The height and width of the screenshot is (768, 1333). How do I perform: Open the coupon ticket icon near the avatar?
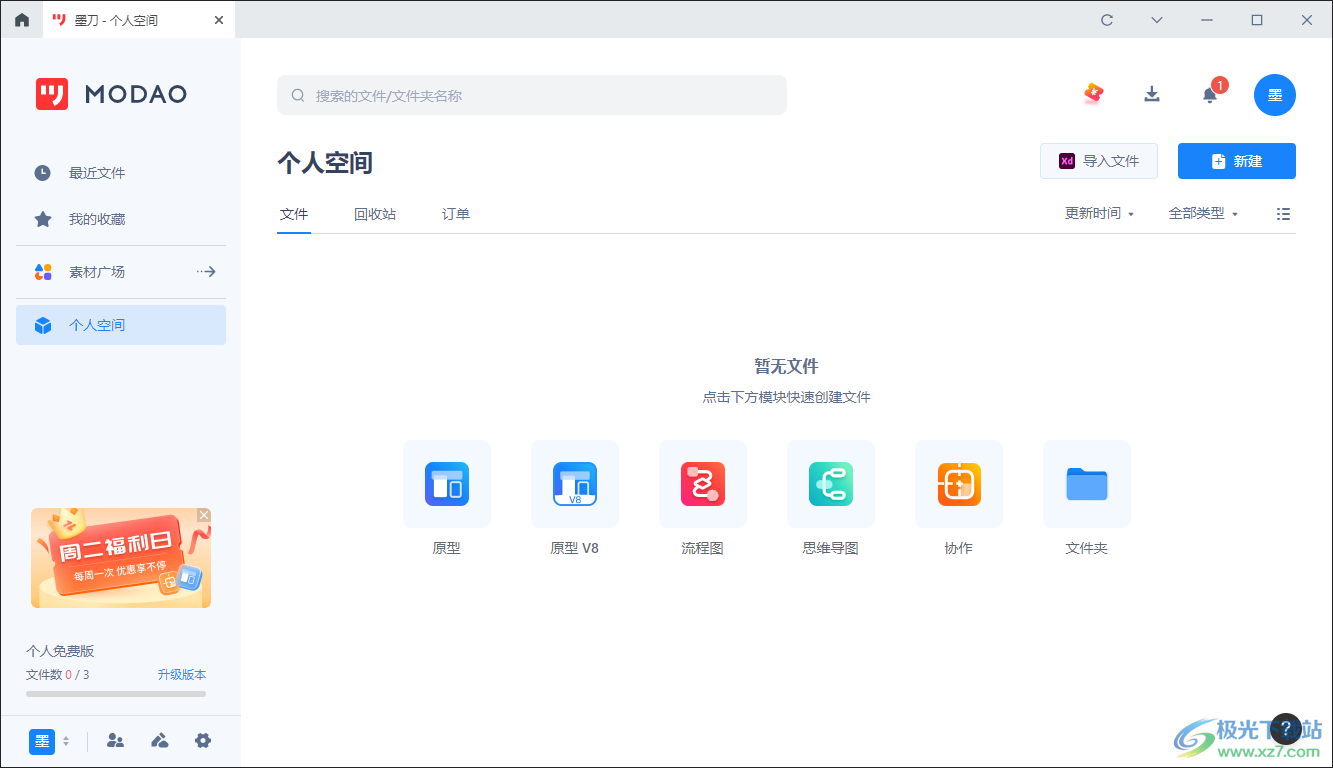click(x=1093, y=94)
